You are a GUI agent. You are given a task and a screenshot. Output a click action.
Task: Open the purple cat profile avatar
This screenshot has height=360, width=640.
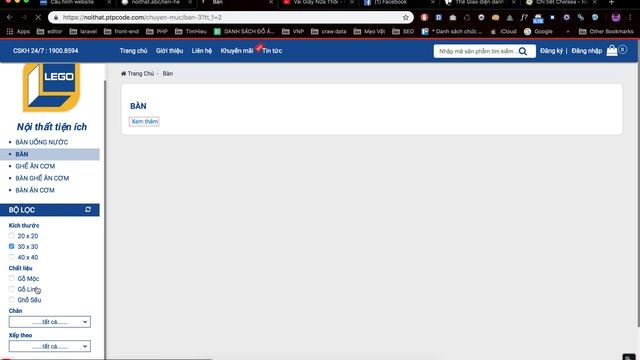pos(616,18)
